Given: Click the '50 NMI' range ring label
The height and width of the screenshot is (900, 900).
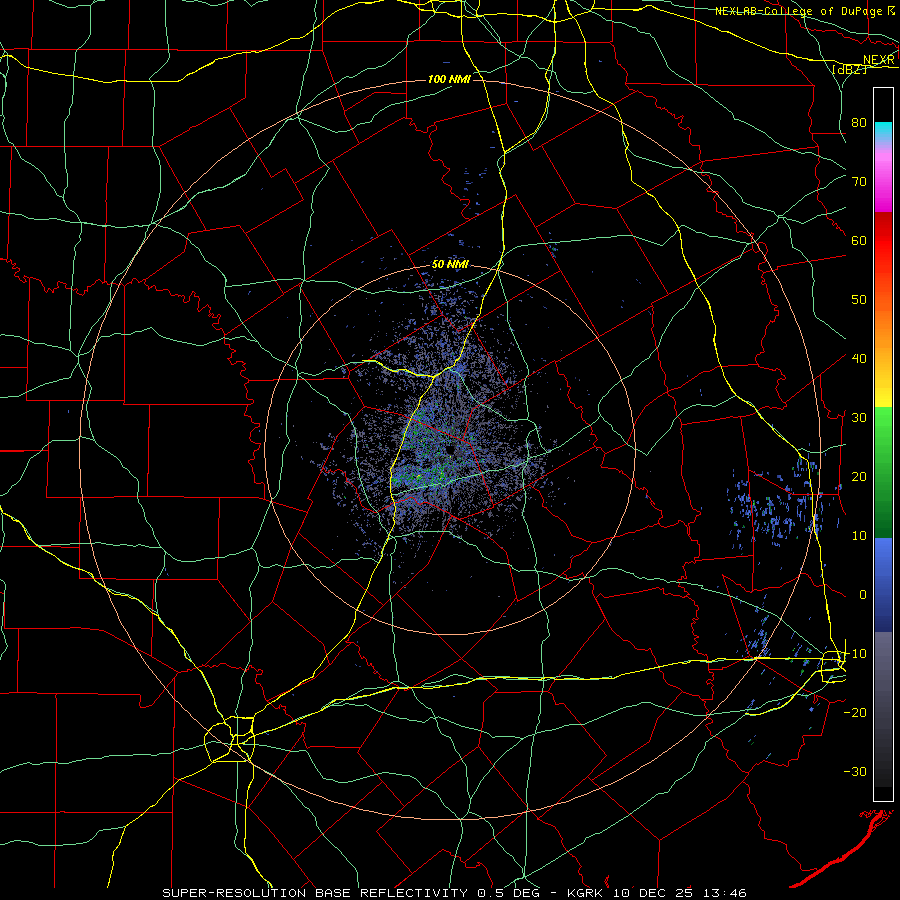Looking at the screenshot, I should (450, 264).
